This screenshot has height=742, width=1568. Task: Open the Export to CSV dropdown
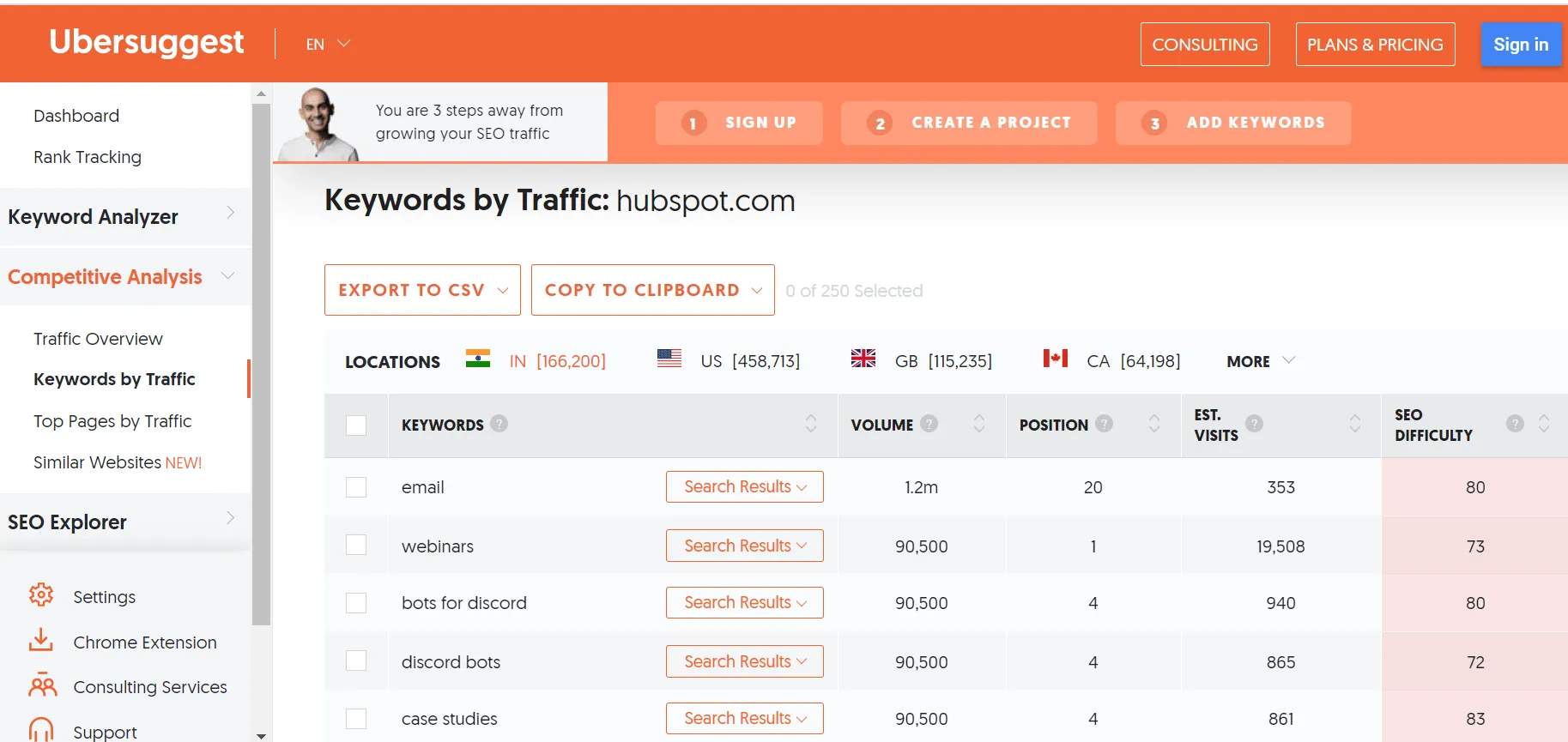click(422, 290)
